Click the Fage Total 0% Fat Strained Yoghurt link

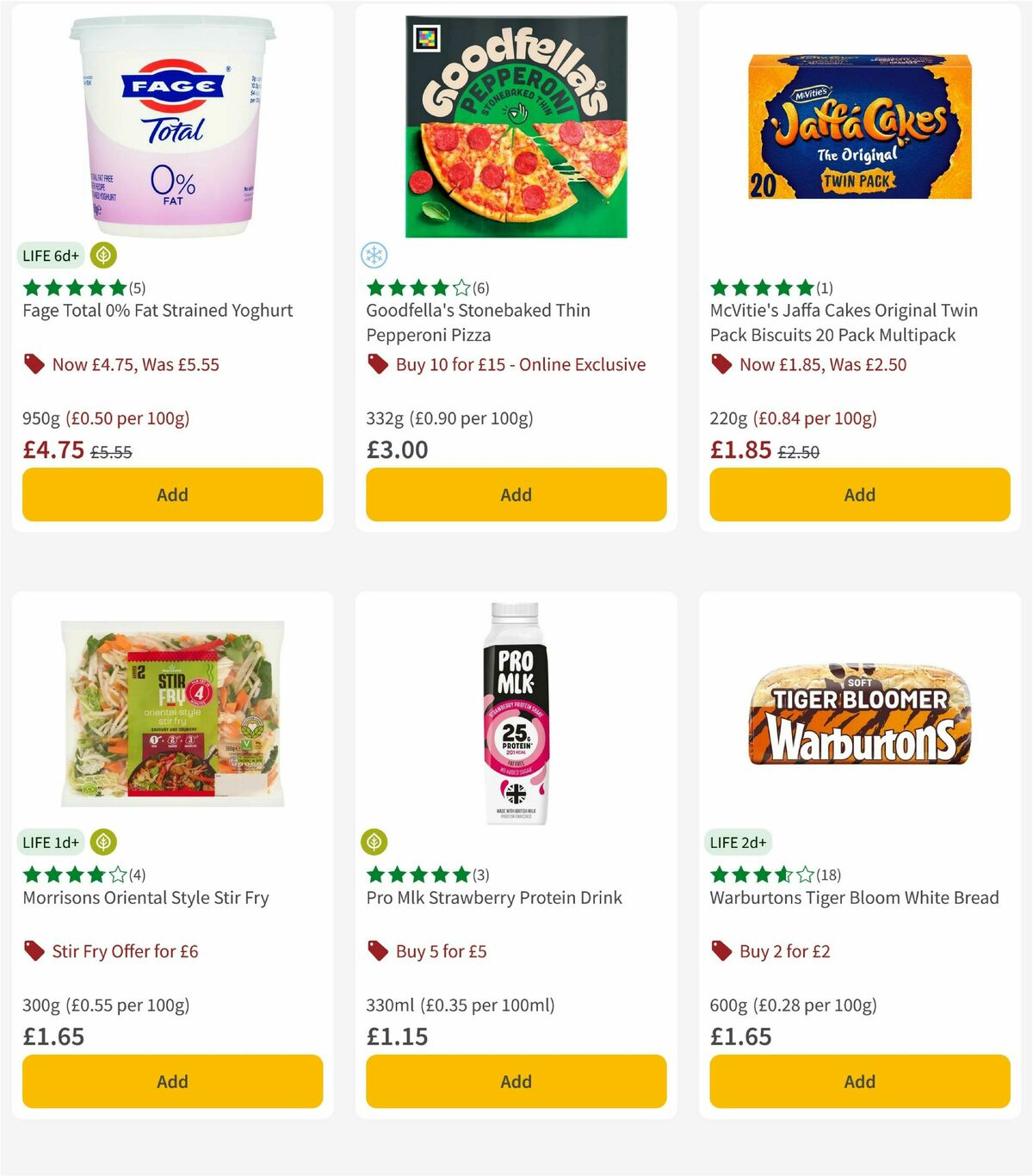click(157, 310)
